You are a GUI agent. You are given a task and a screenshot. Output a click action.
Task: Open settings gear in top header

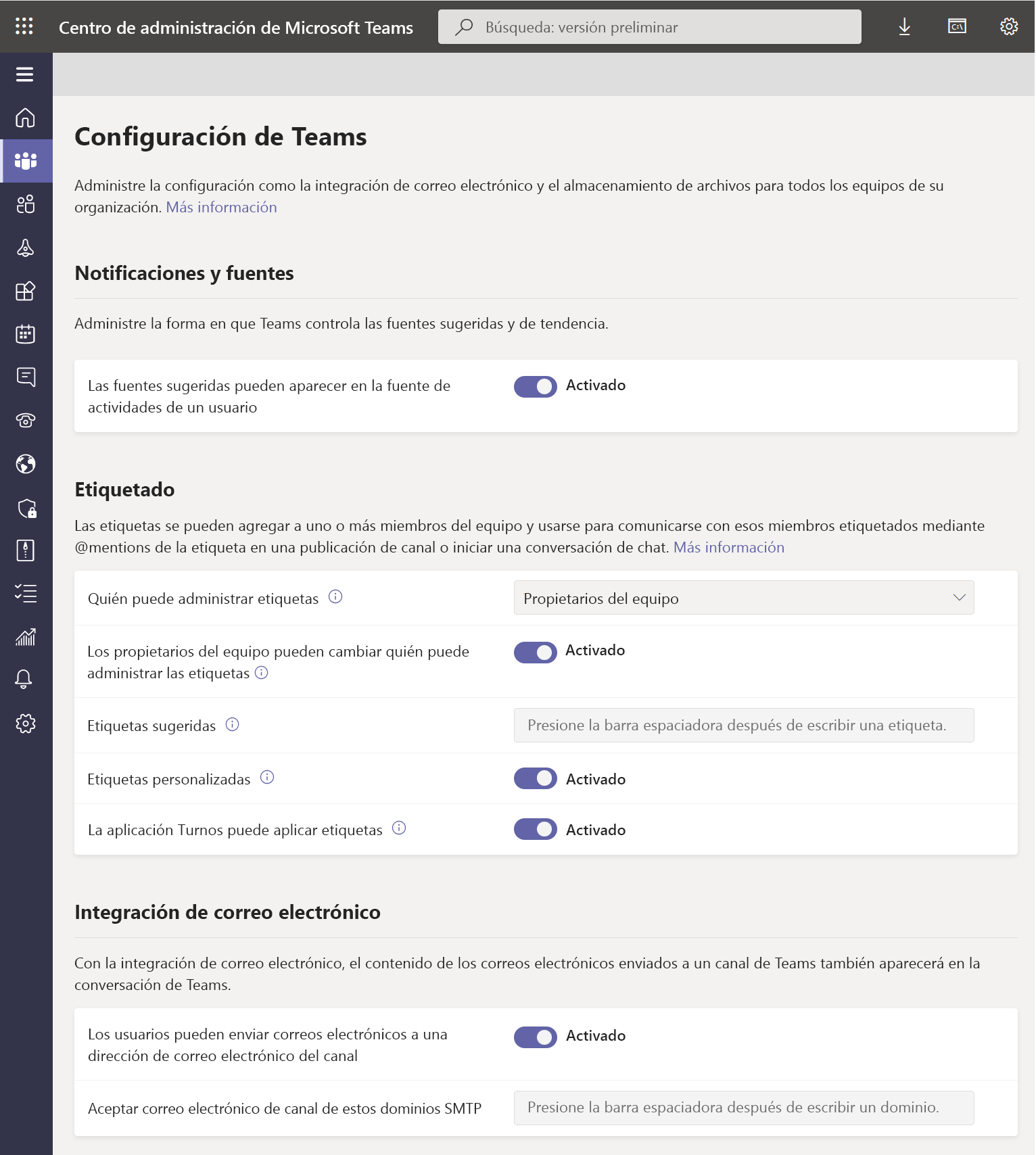pos(1009,26)
